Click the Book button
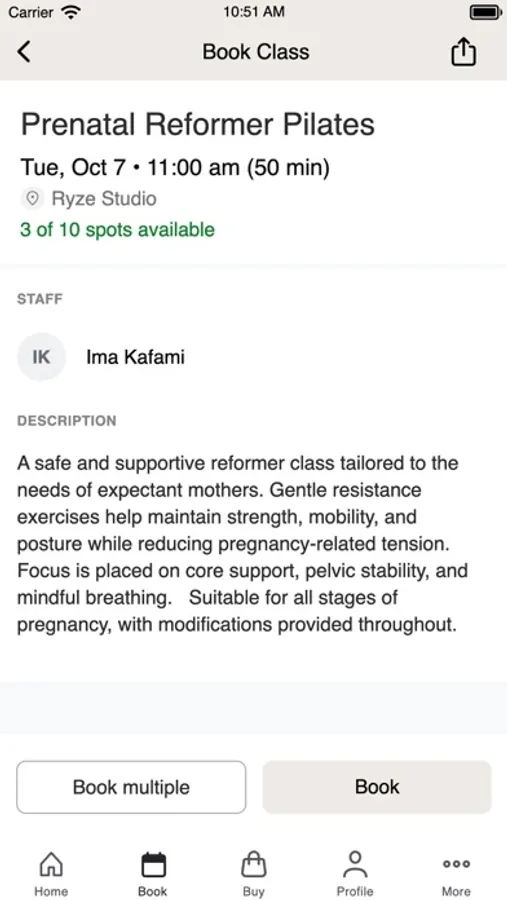 point(377,787)
